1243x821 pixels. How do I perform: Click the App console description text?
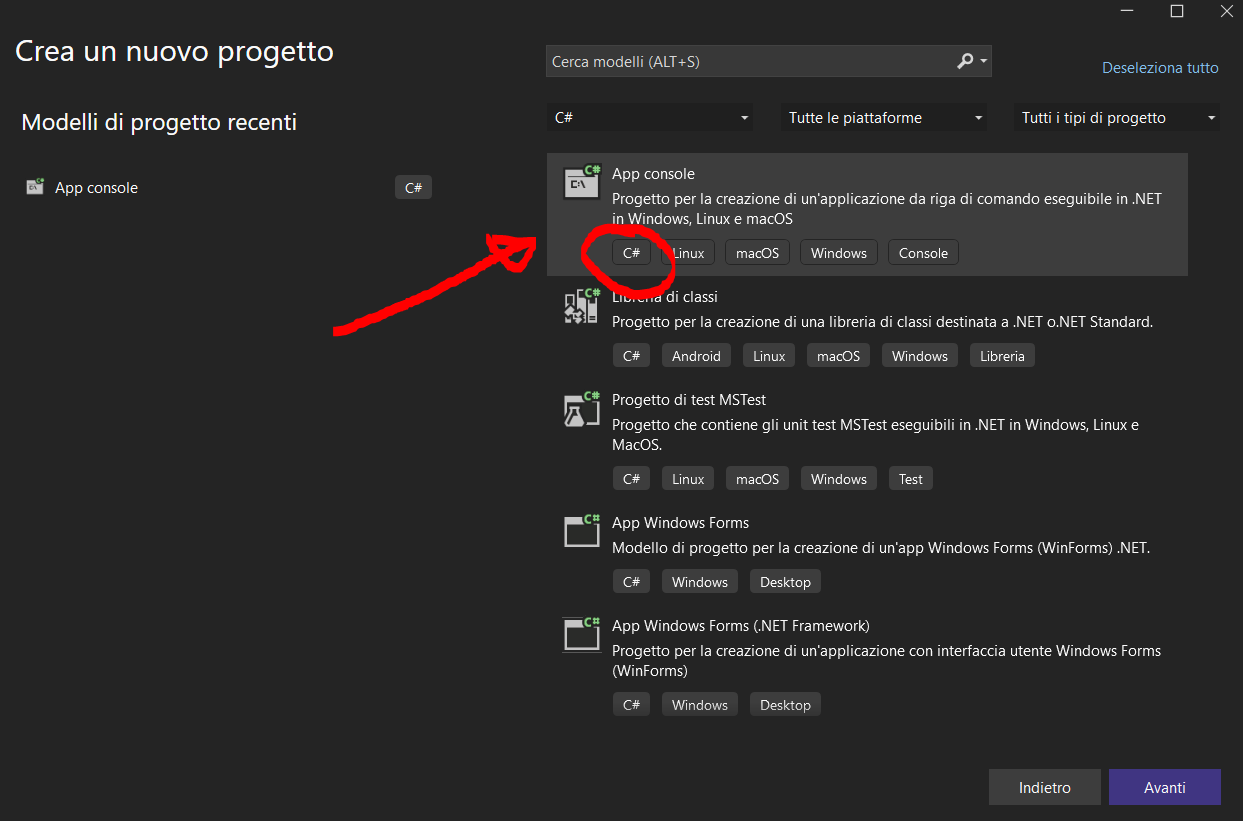pos(887,209)
